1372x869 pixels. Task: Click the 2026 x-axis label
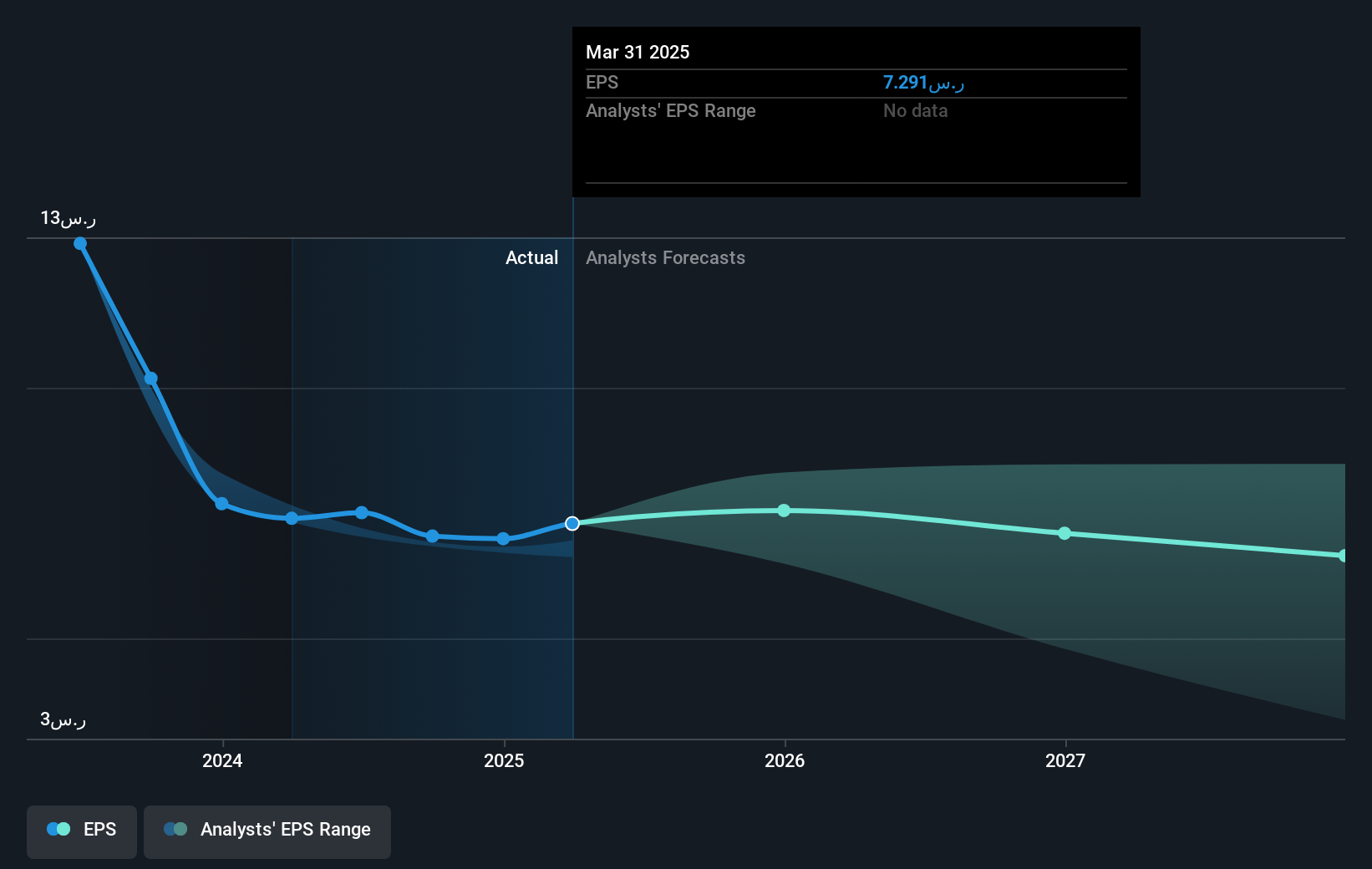click(785, 761)
